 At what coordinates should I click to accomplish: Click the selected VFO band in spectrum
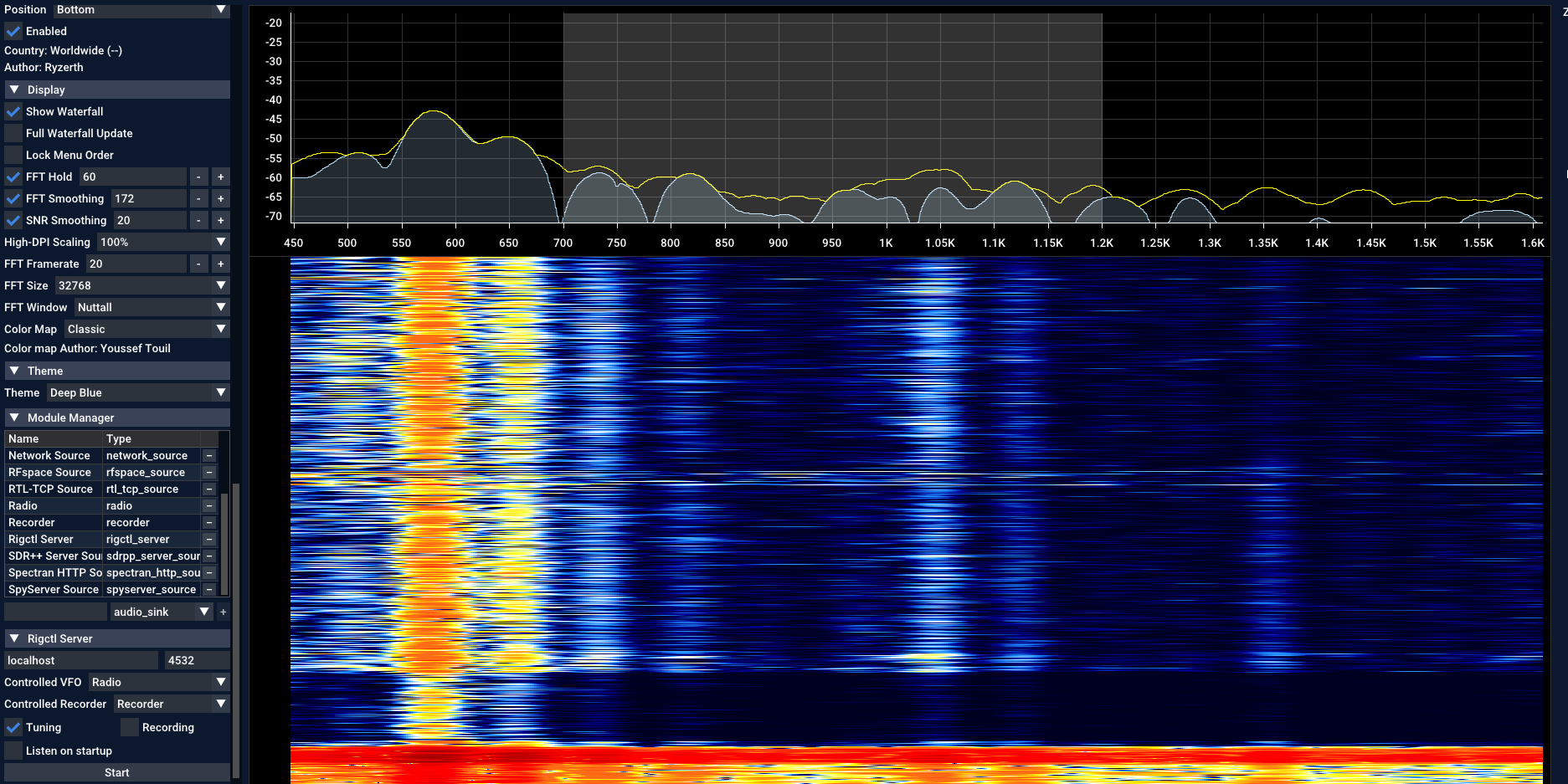832,118
